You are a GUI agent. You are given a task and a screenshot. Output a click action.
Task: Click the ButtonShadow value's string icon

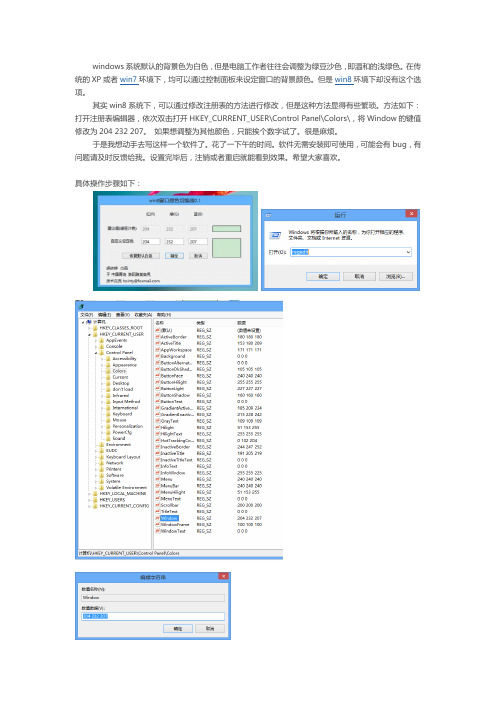coord(158,395)
